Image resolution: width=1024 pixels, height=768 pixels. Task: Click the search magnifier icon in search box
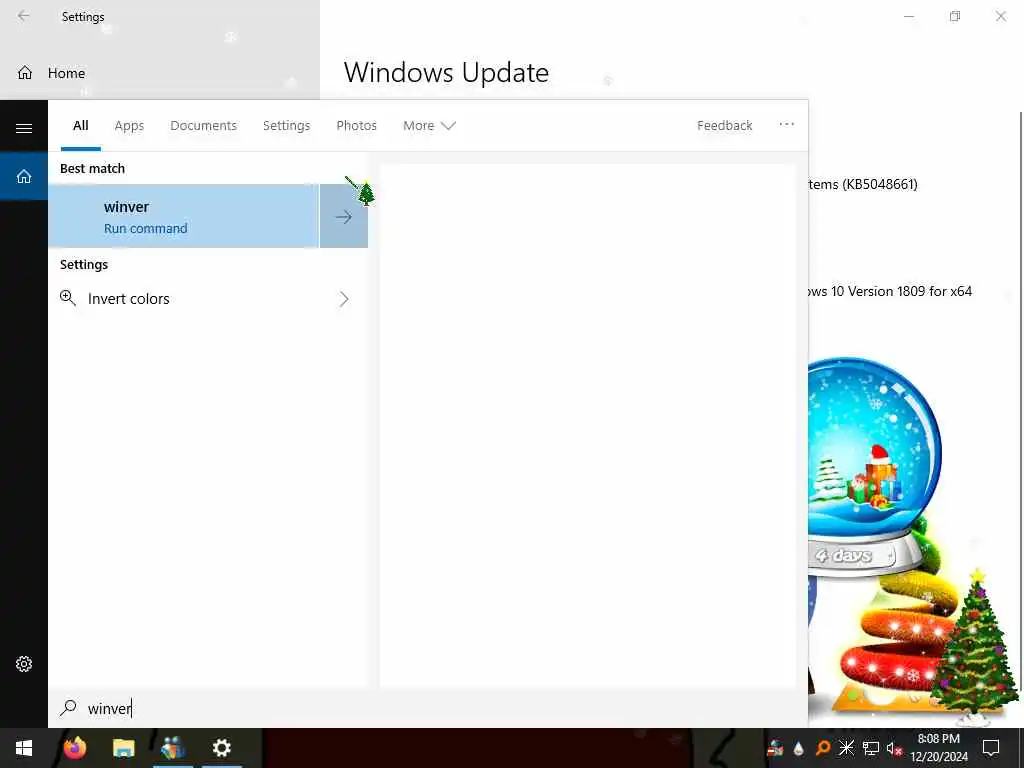coord(68,707)
